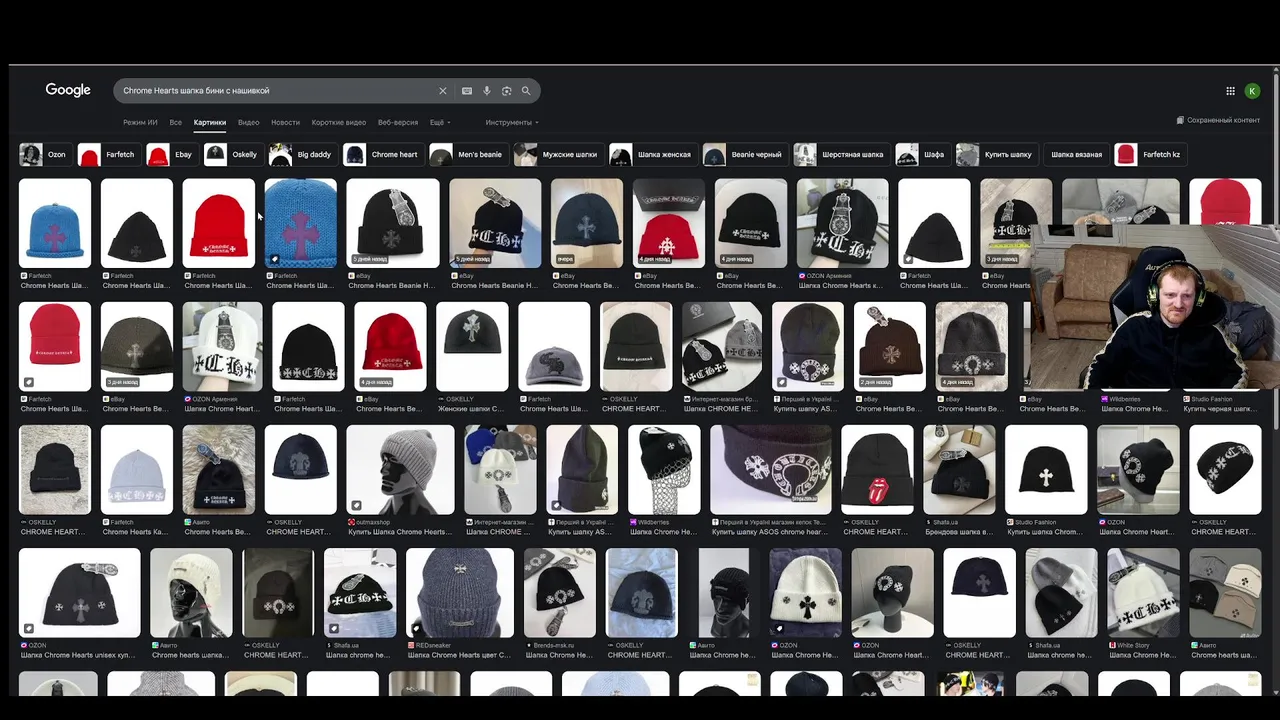Open the caption Женские шапки С...
1280x720 pixels.
coord(472,409)
